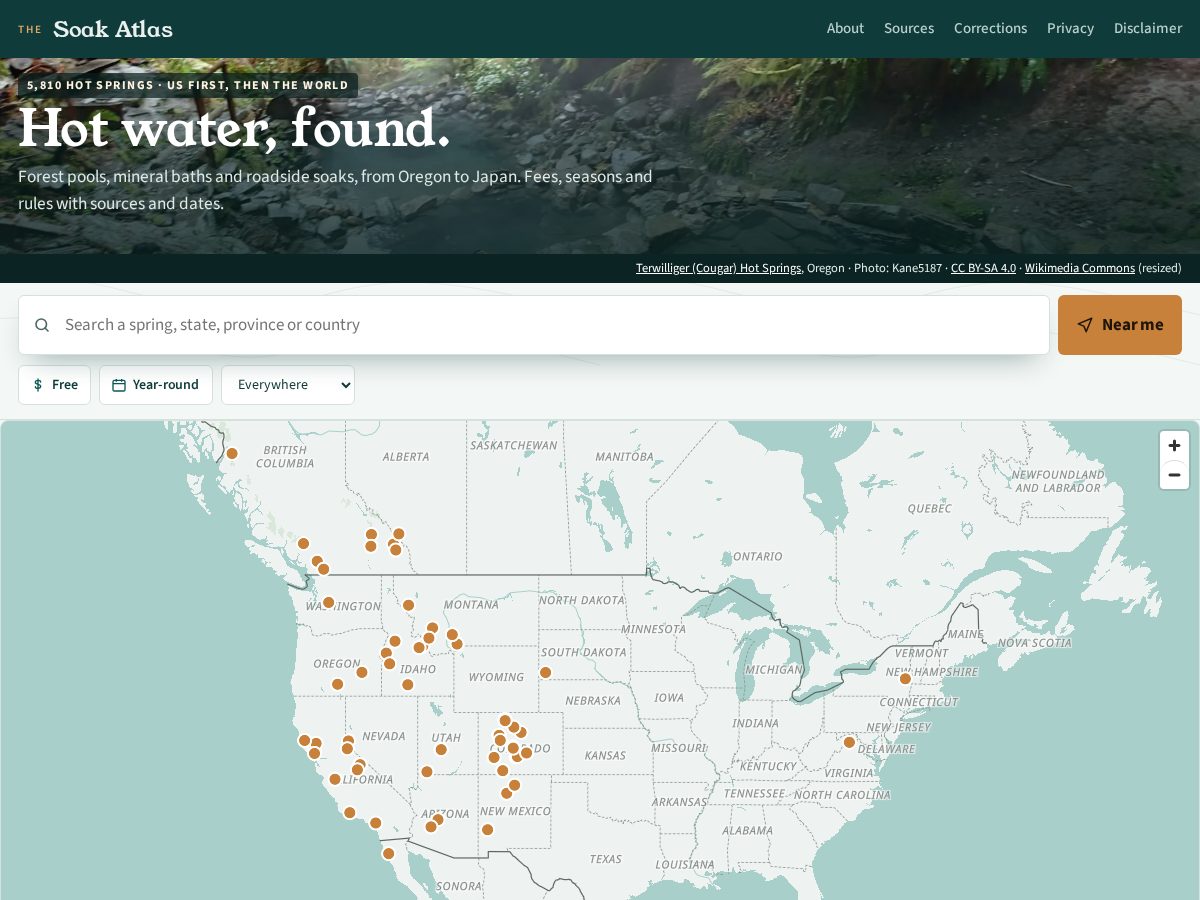The height and width of the screenshot is (900, 1200).
Task: Toggle the Year-round filter chip
Action: tap(156, 385)
